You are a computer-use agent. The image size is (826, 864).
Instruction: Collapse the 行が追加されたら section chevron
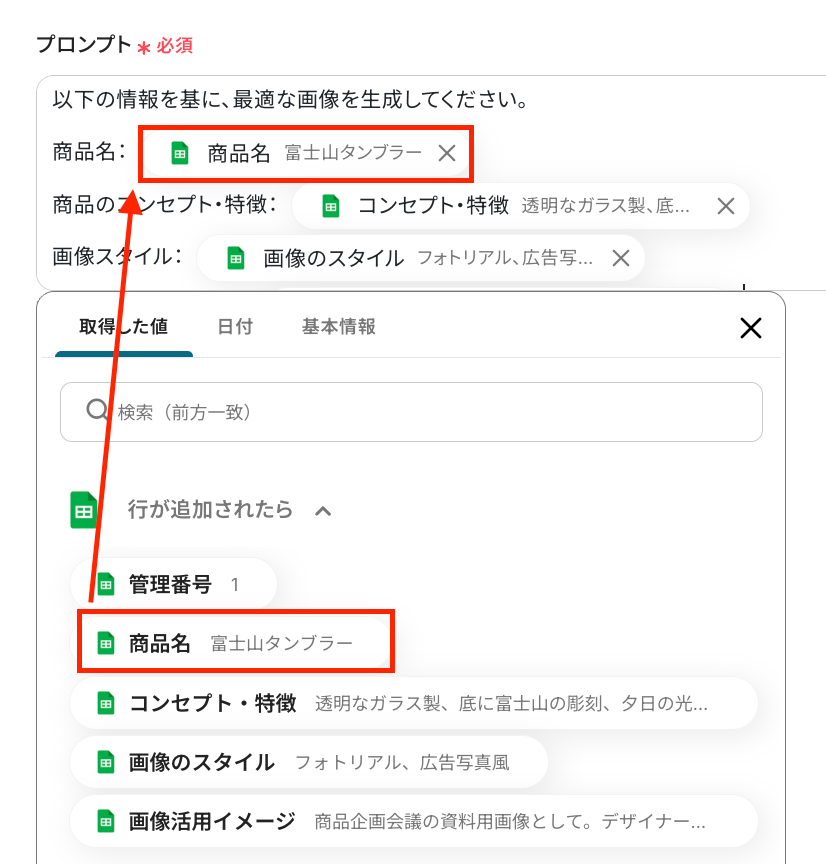pyautogui.click(x=323, y=511)
